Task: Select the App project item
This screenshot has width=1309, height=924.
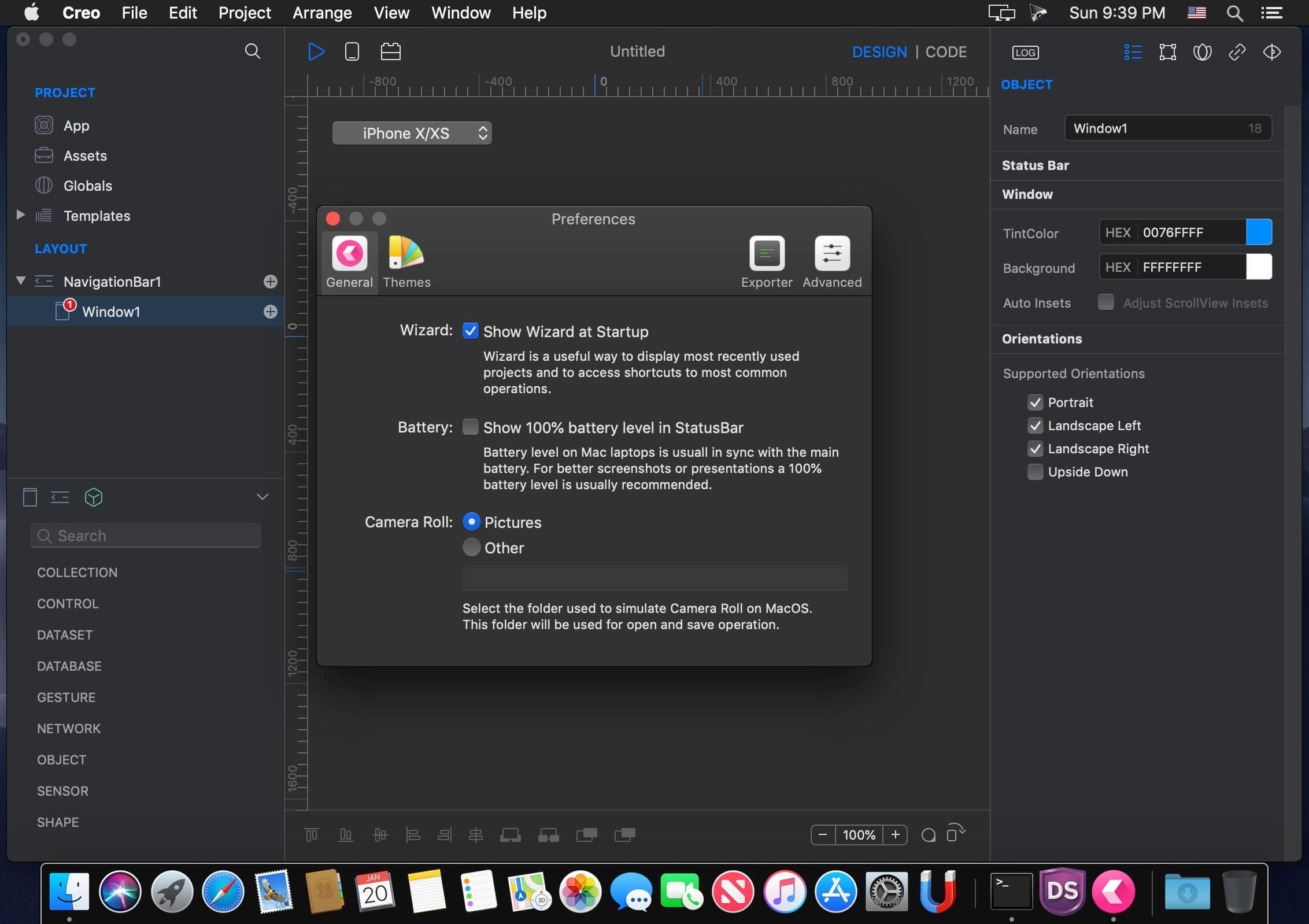Action: click(x=76, y=125)
